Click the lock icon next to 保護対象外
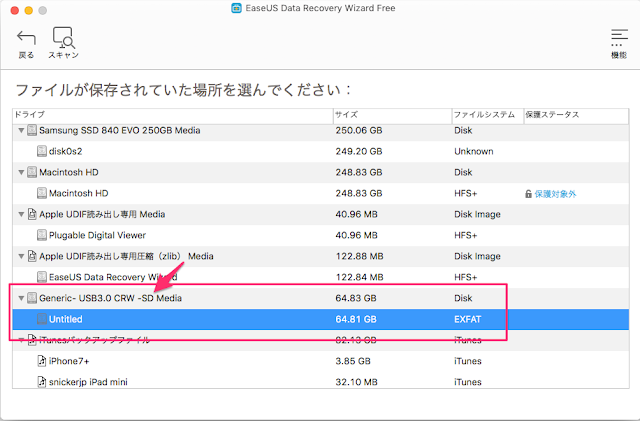Viewport: 640px width, 421px height. pyautogui.click(x=528, y=194)
